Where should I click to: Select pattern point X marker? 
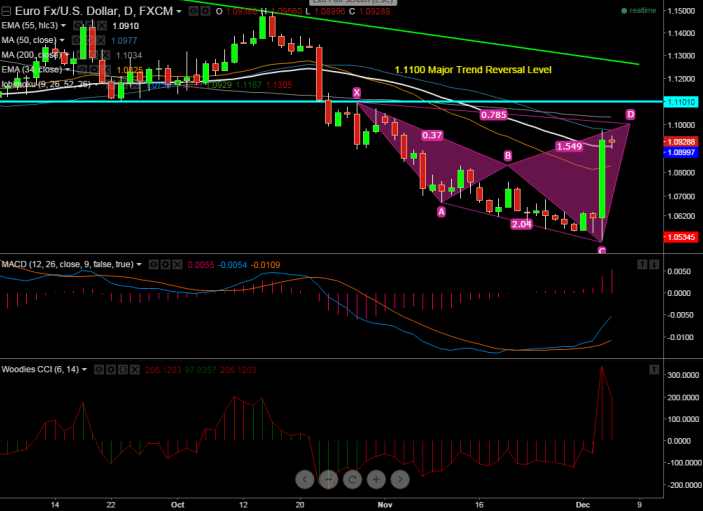point(356,93)
